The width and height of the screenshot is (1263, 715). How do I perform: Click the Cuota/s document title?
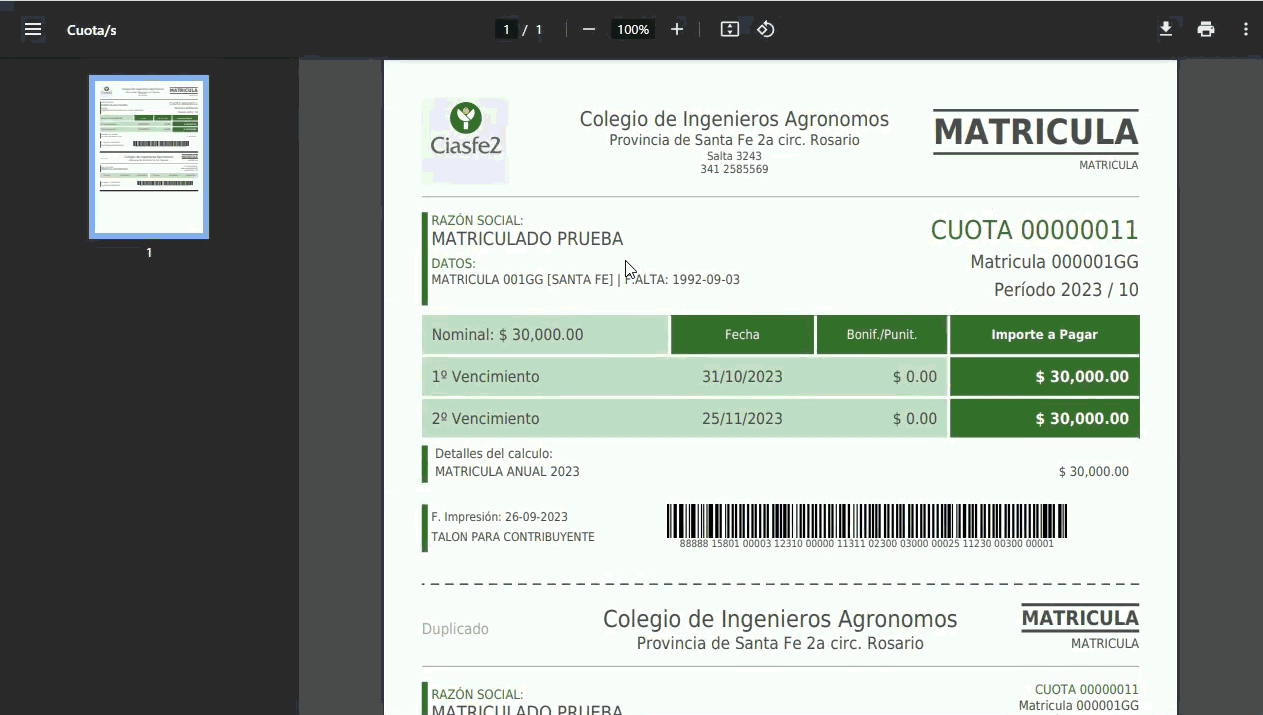(92, 30)
